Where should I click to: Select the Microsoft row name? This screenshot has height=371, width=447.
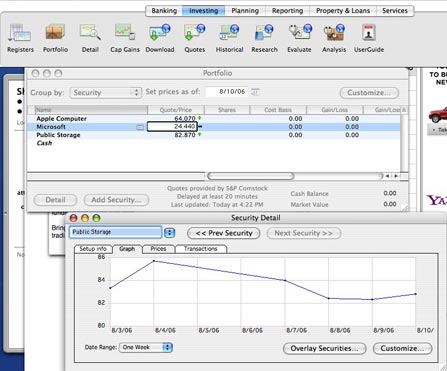51,127
